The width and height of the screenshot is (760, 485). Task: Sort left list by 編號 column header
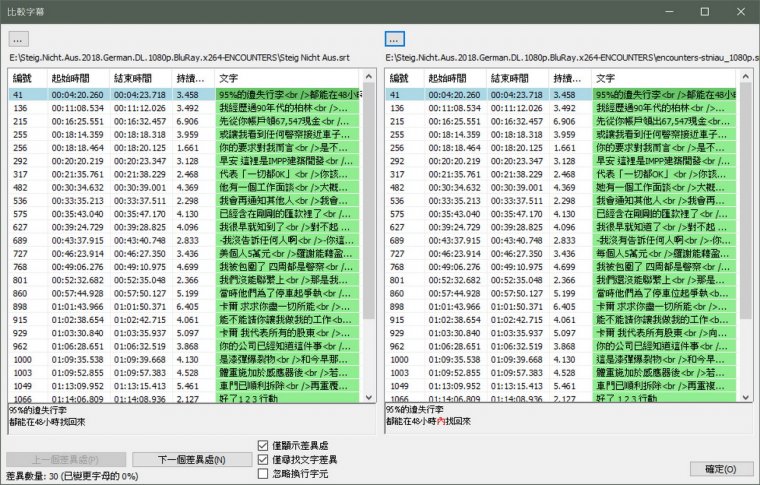[28, 78]
